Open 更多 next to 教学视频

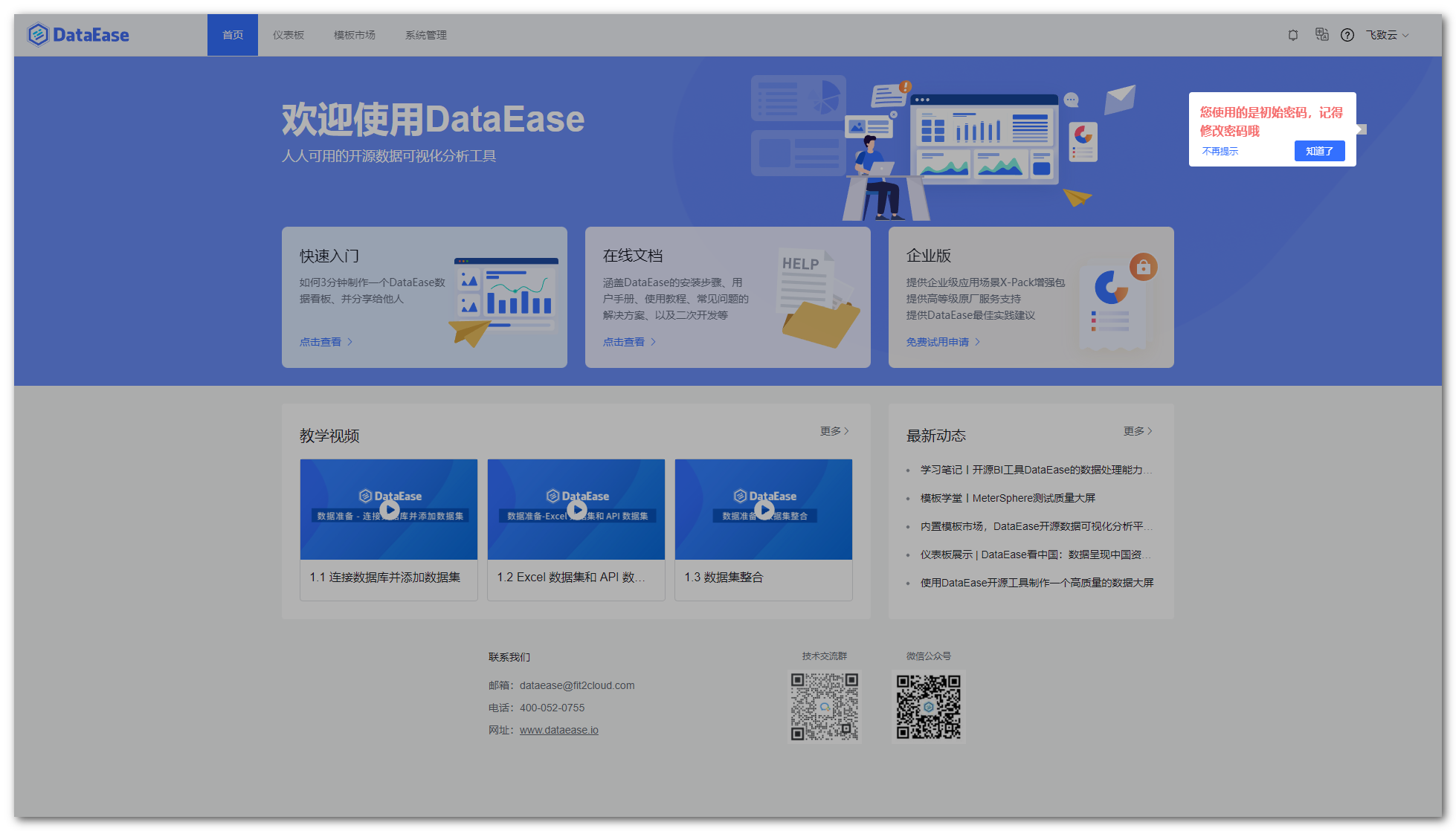[832, 430]
